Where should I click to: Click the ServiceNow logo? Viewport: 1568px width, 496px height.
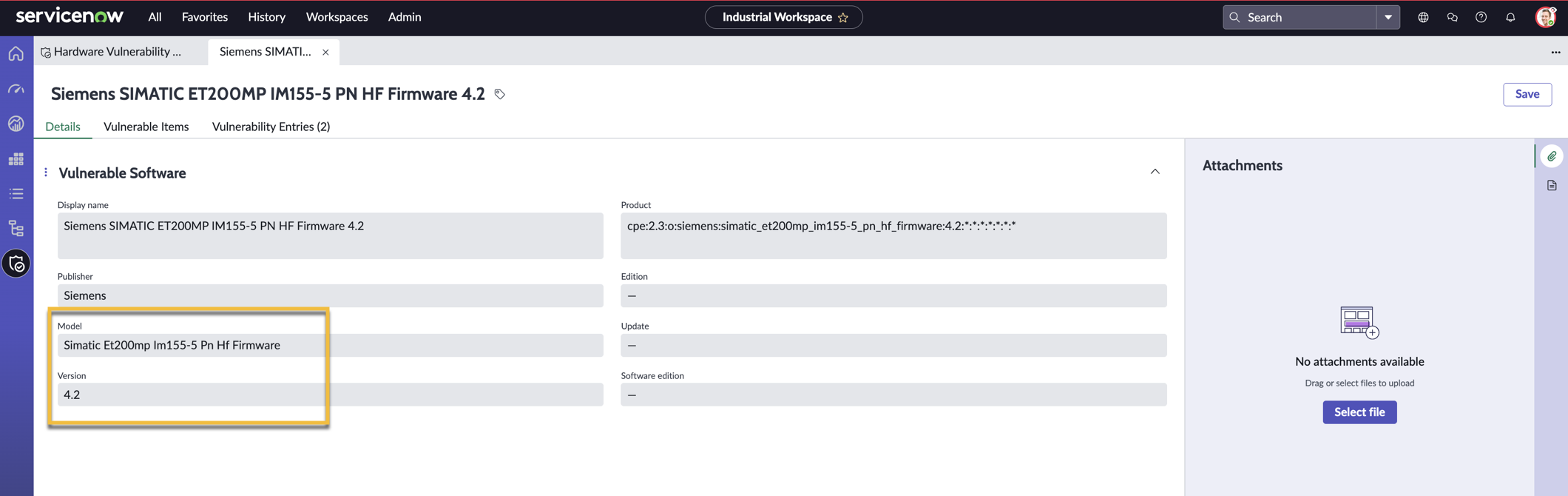coord(70,16)
